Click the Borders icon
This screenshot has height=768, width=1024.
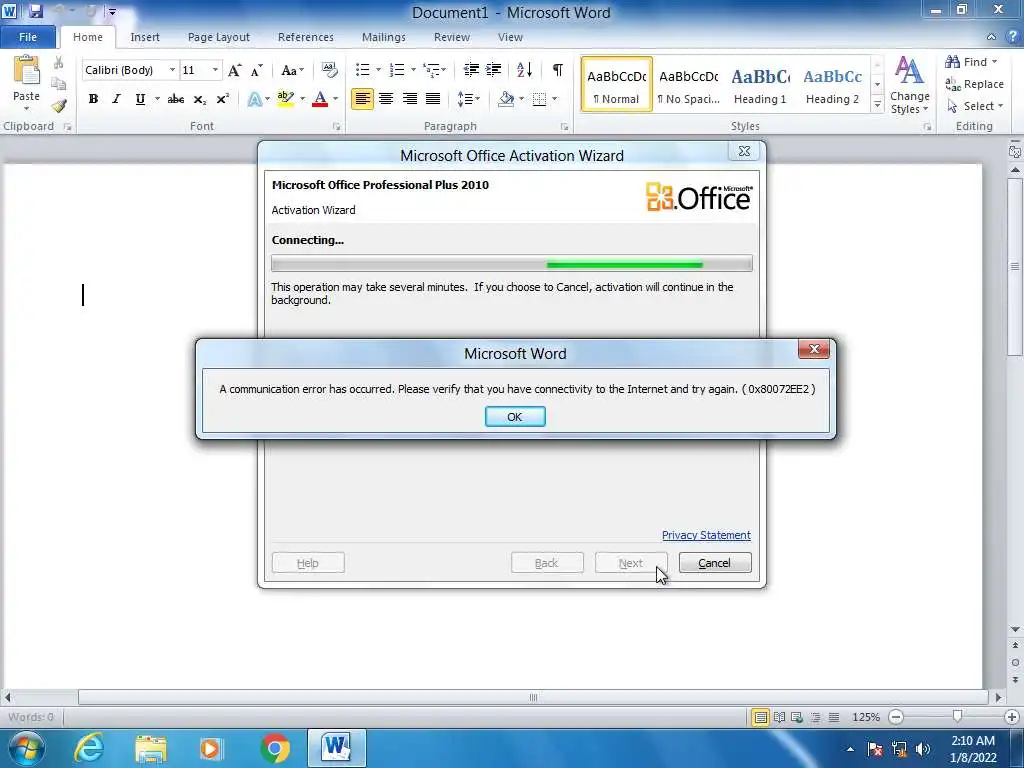pyautogui.click(x=539, y=99)
